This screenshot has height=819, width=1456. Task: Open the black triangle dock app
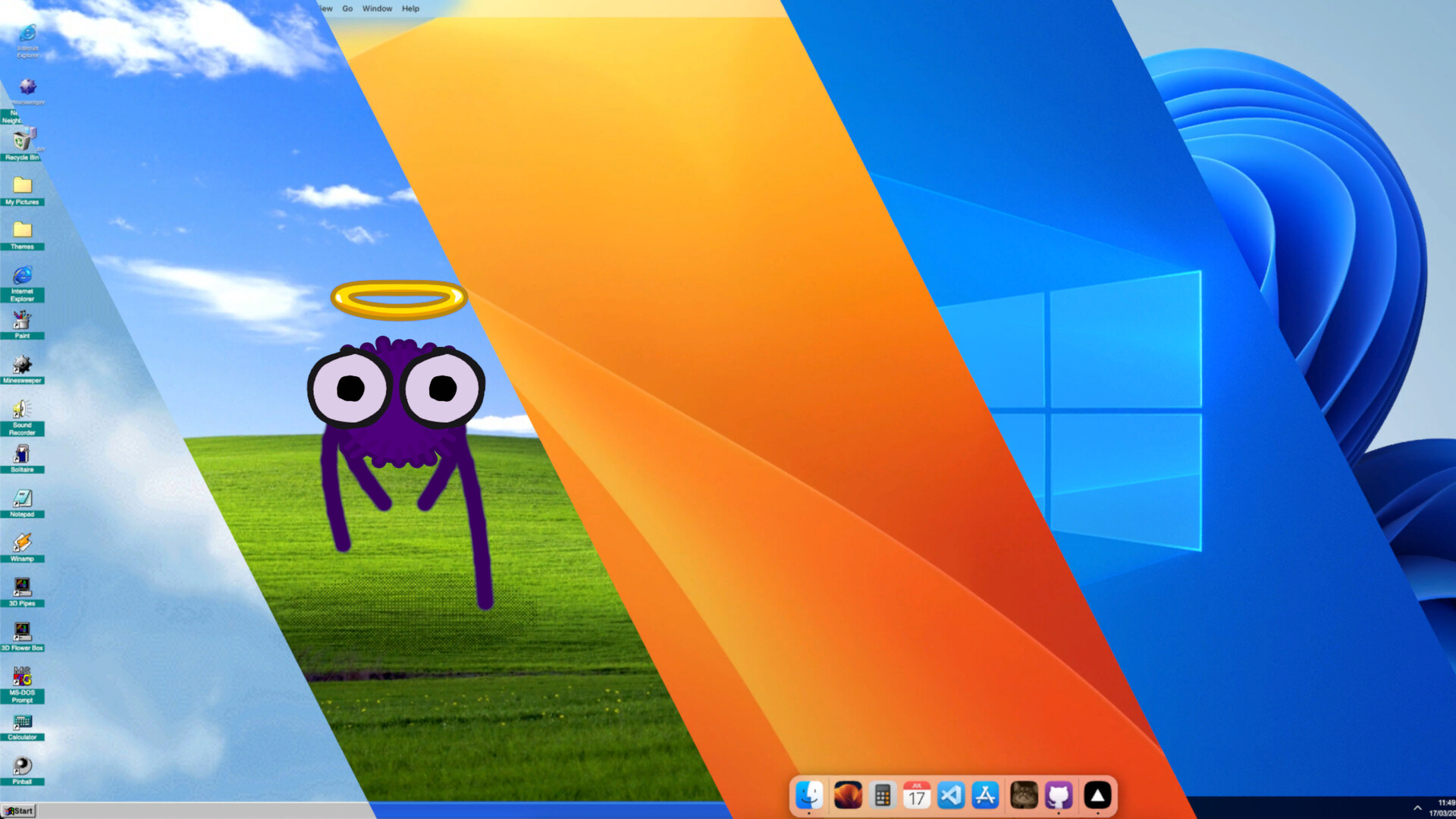coord(1097,795)
